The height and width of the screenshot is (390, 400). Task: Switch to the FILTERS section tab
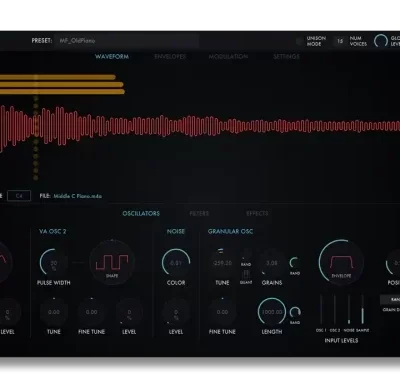pyautogui.click(x=199, y=213)
